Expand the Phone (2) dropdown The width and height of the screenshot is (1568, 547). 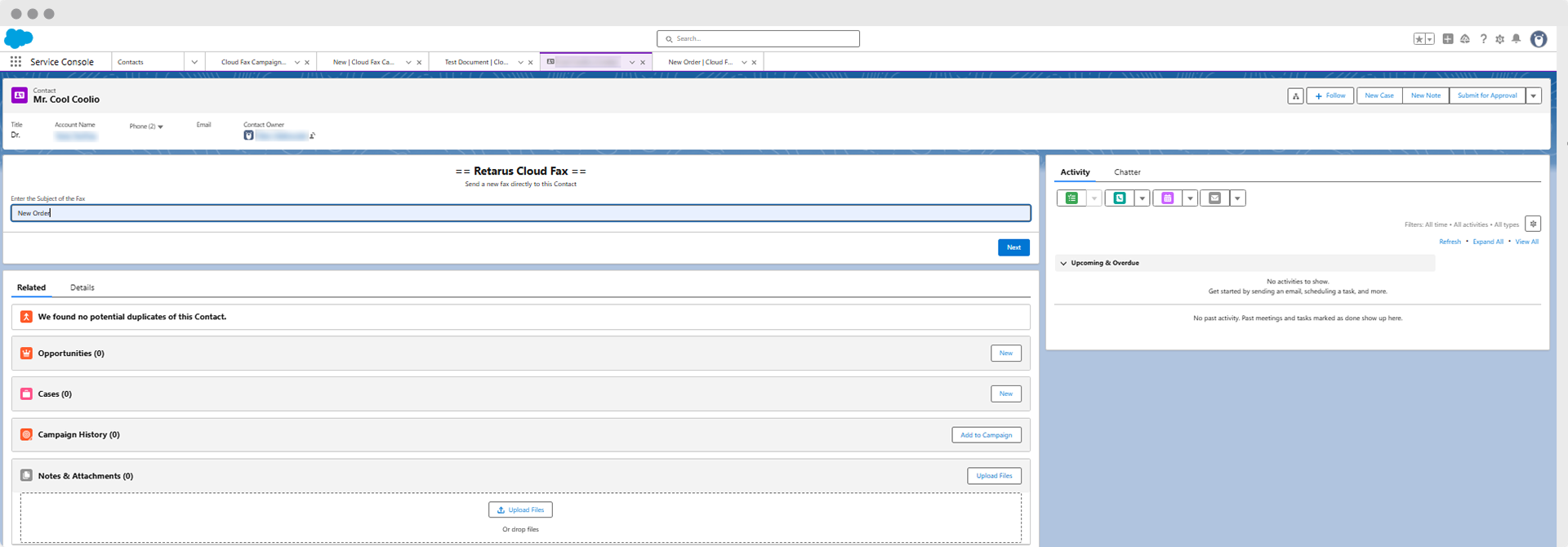tap(160, 127)
